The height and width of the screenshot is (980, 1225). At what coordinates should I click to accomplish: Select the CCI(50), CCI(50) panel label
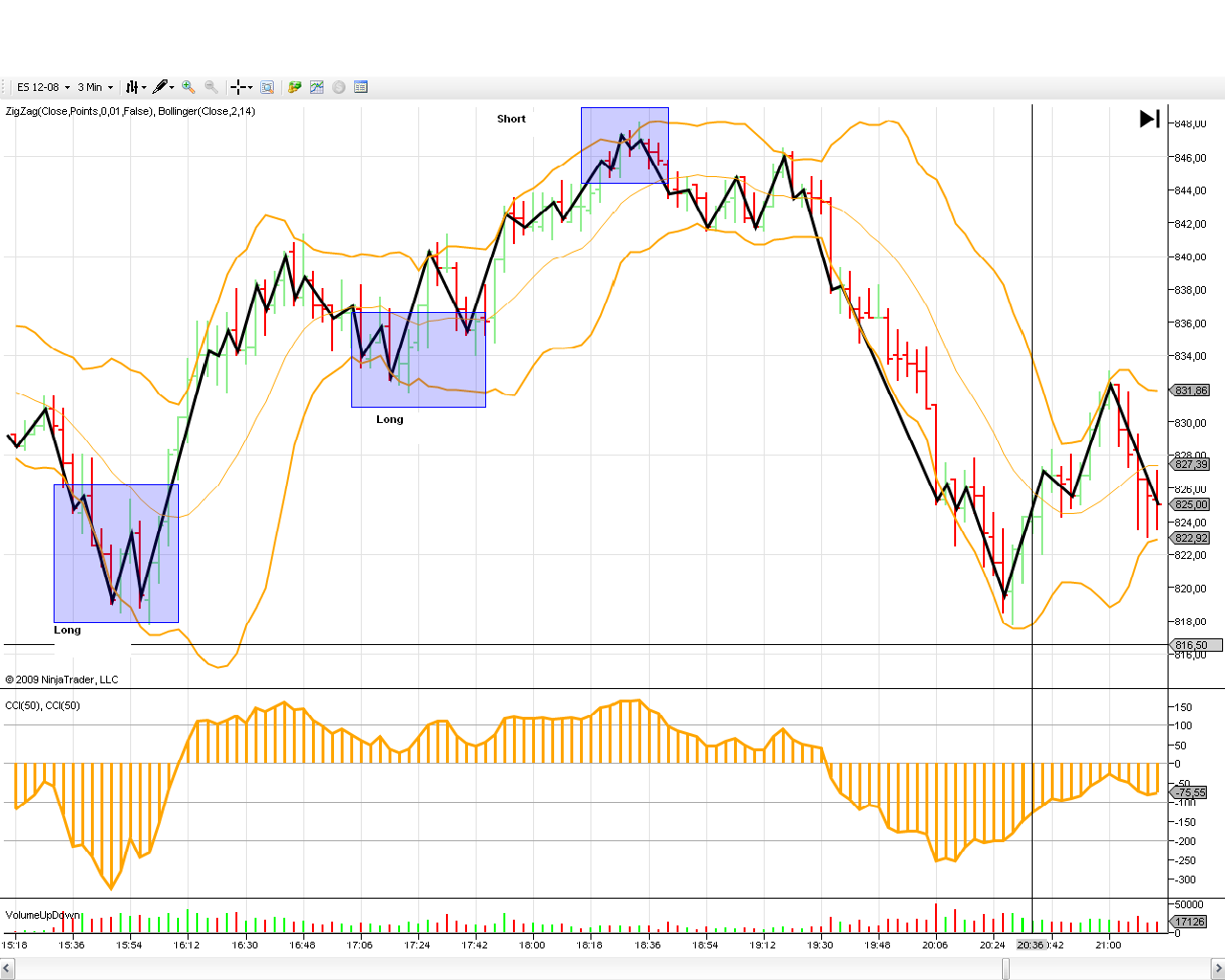click(x=43, y=705)
